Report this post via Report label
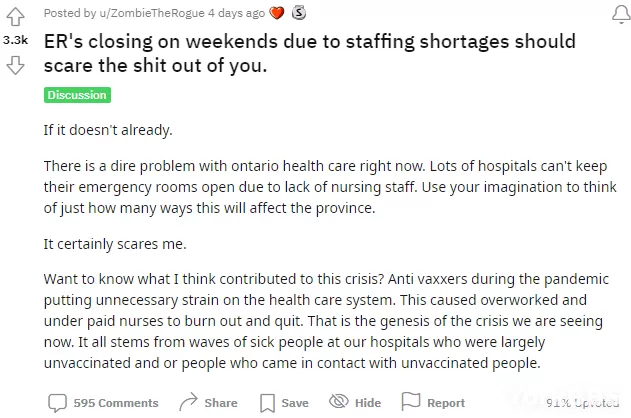Viewport: 631px width, 418px height. tap(446, 403)
